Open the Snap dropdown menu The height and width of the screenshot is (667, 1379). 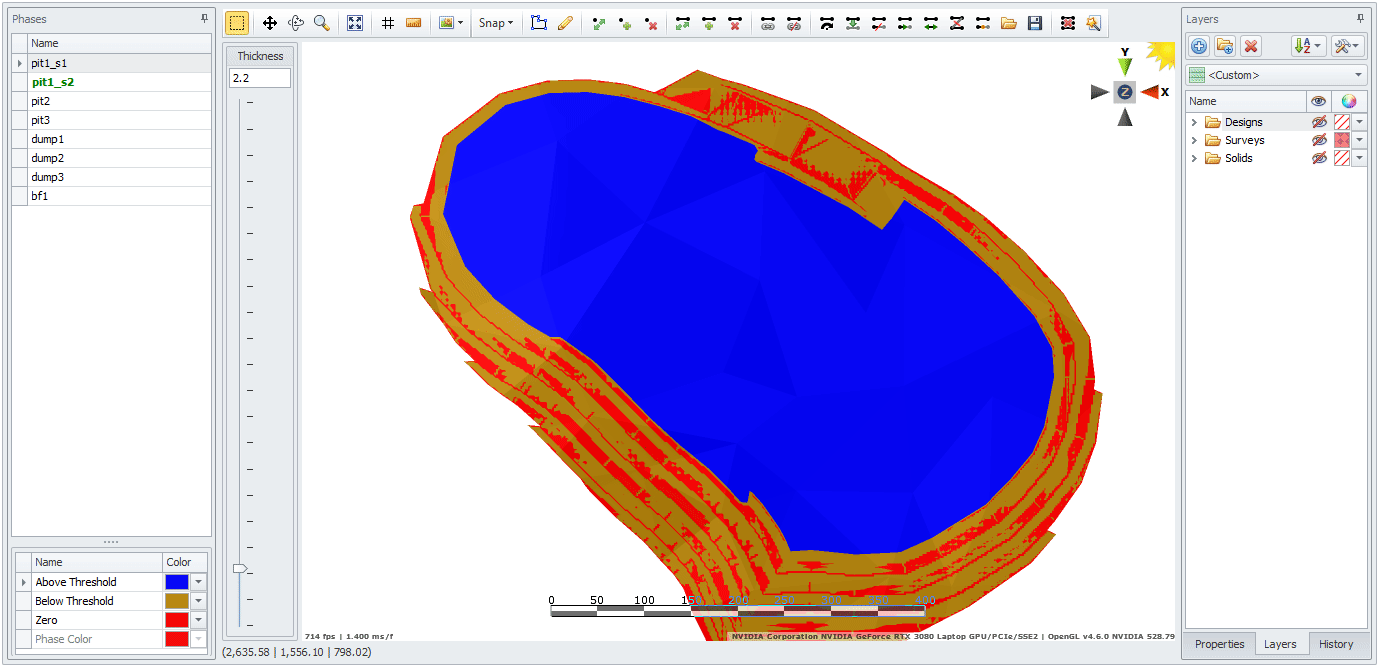(495, 22)
